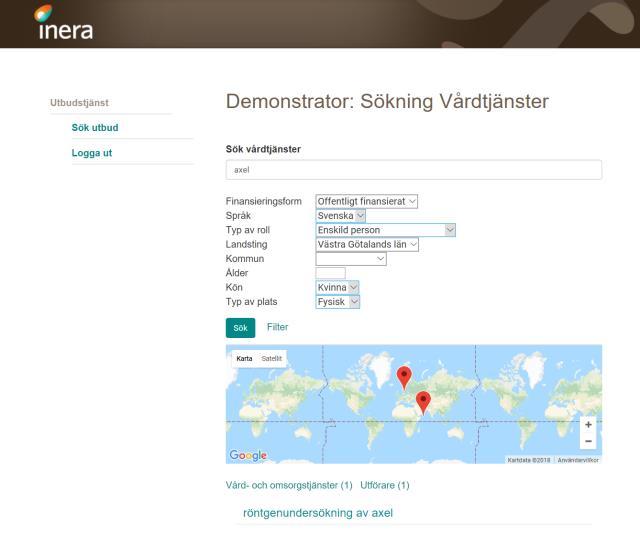Open the Användarvillkor map link
Viewport: 640px width, 555px height.
tap(578, 460)
